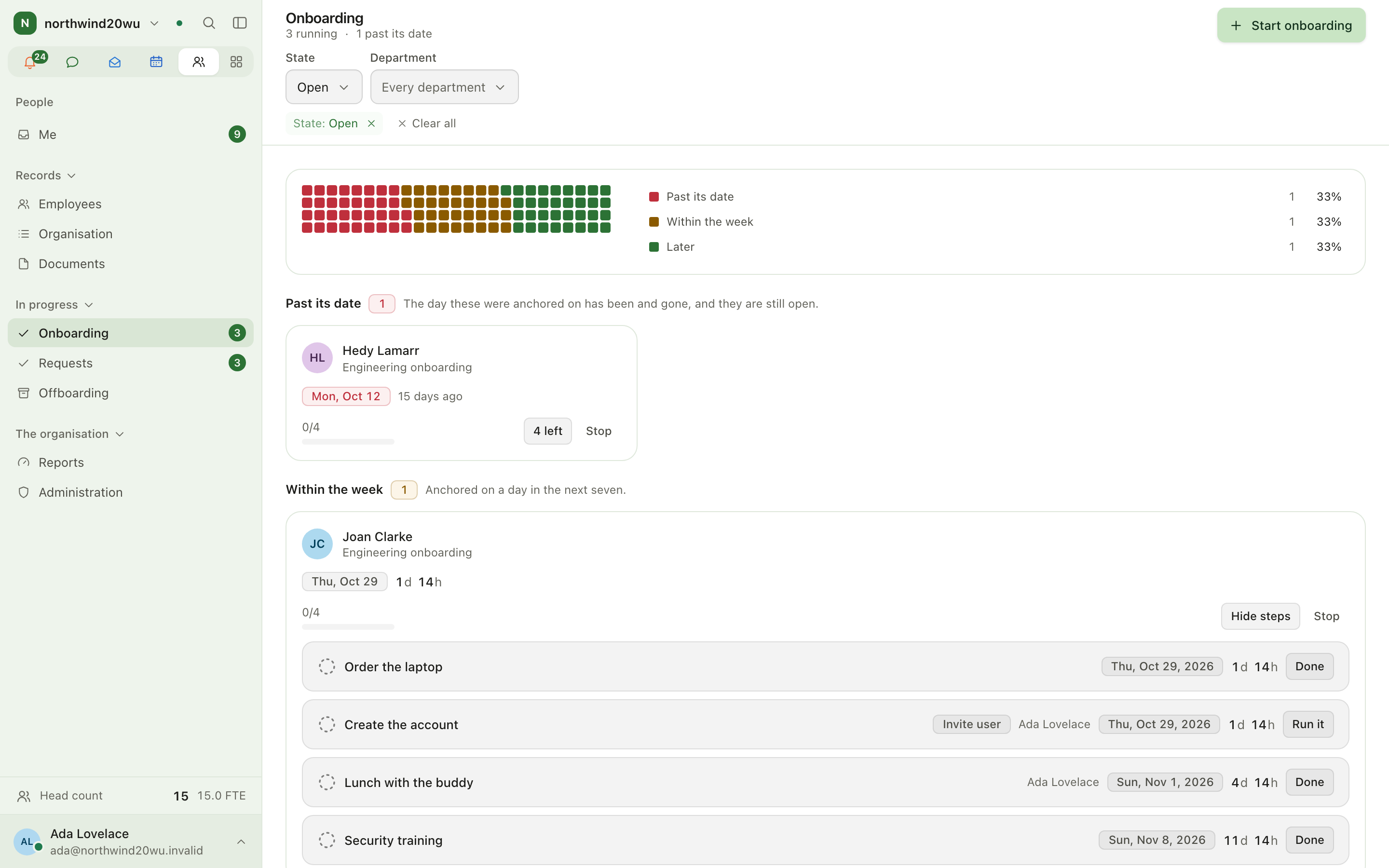Open the chat bubble icon
Viewport: 1389px width, 868px height.
click(72, 62)
